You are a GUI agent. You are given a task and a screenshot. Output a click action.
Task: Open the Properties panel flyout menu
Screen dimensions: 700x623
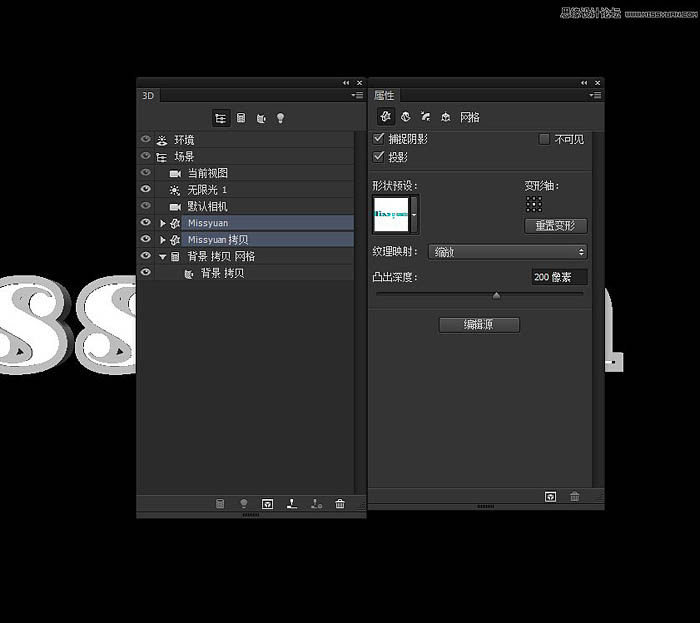coord(595,95)
